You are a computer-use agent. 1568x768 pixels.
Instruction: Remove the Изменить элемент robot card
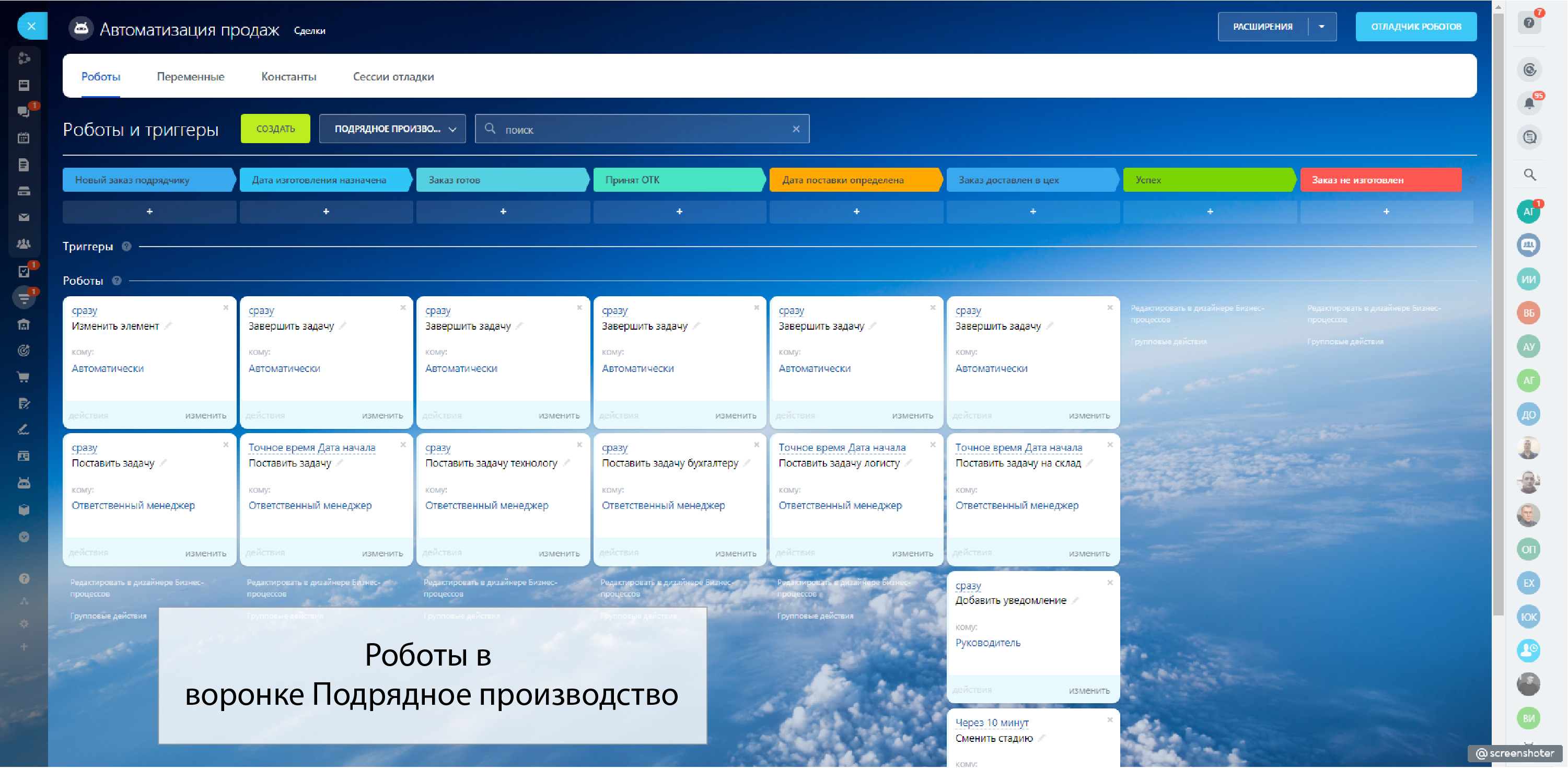pyautogui.click(x=226, y=308)
